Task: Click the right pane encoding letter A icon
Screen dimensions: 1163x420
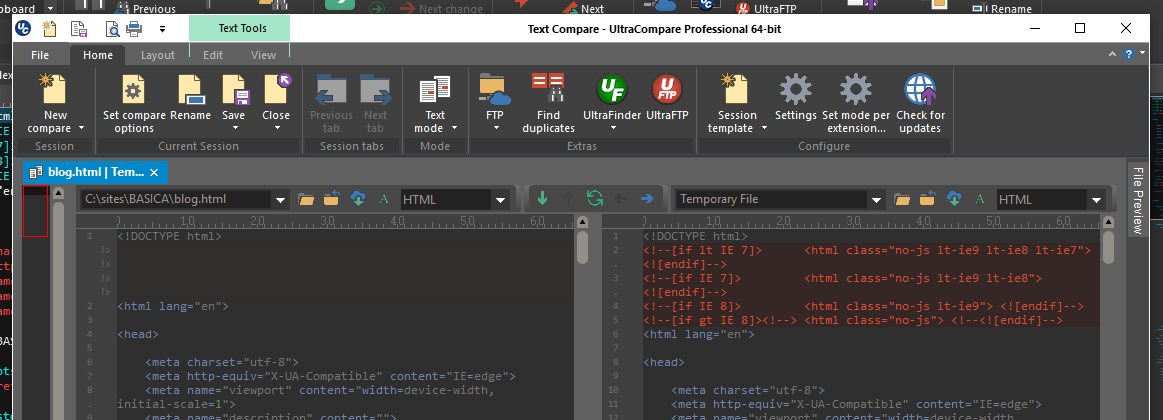Action: [x=980, y=199]
